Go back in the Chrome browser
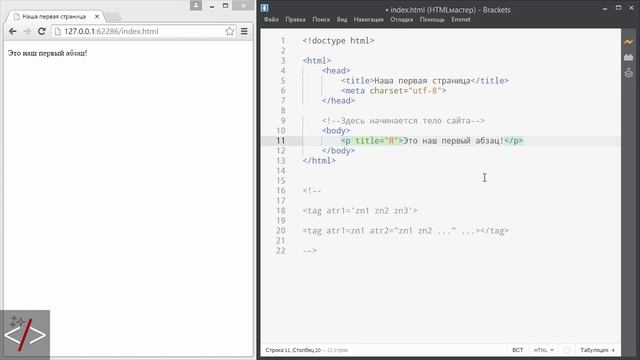Image resolution: width=640 pixels, height=360 pixels. 13,31
